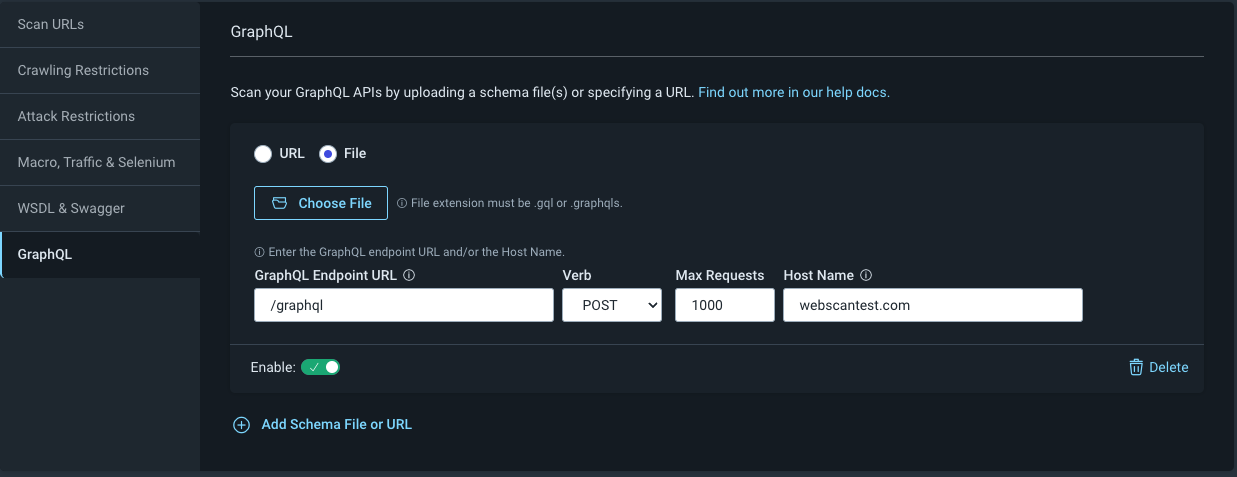Click the info icon beside file extension note
The height and width of the screenshot is (477, 1237).
click(x=402, y=203)
